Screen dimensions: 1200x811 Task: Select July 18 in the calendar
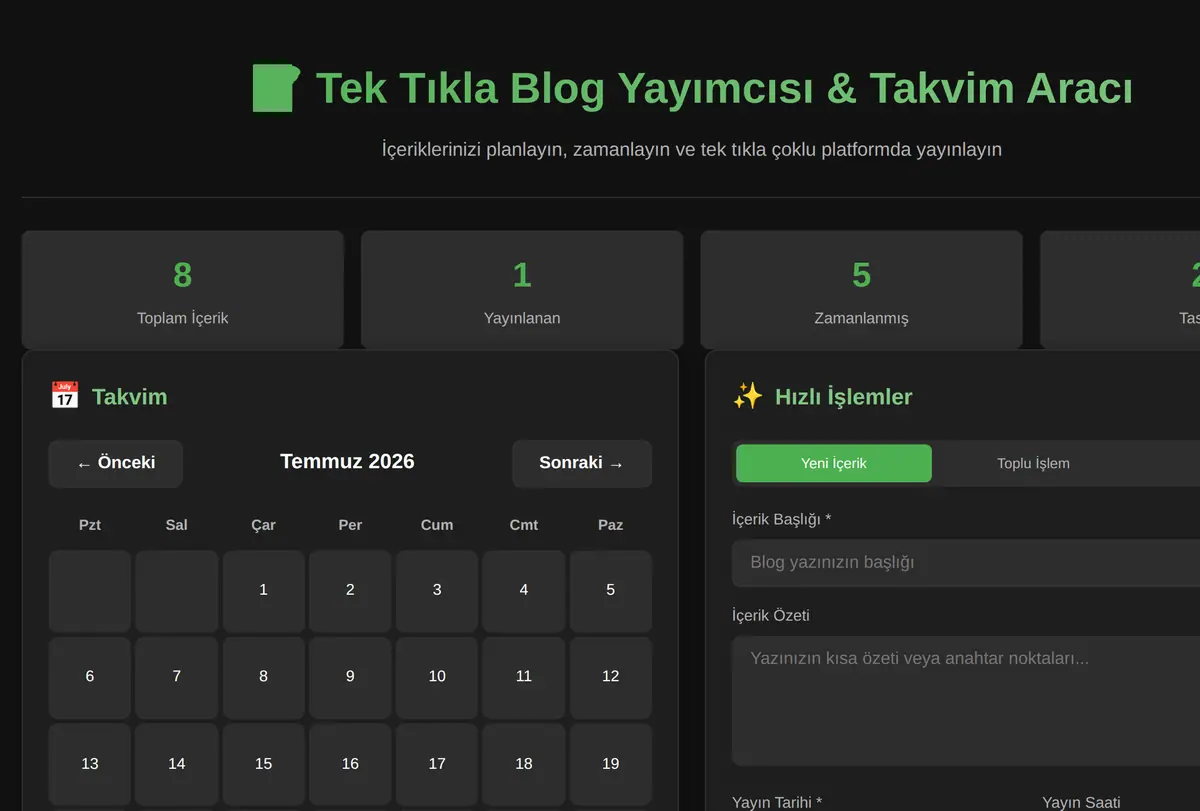pos(524,764)
